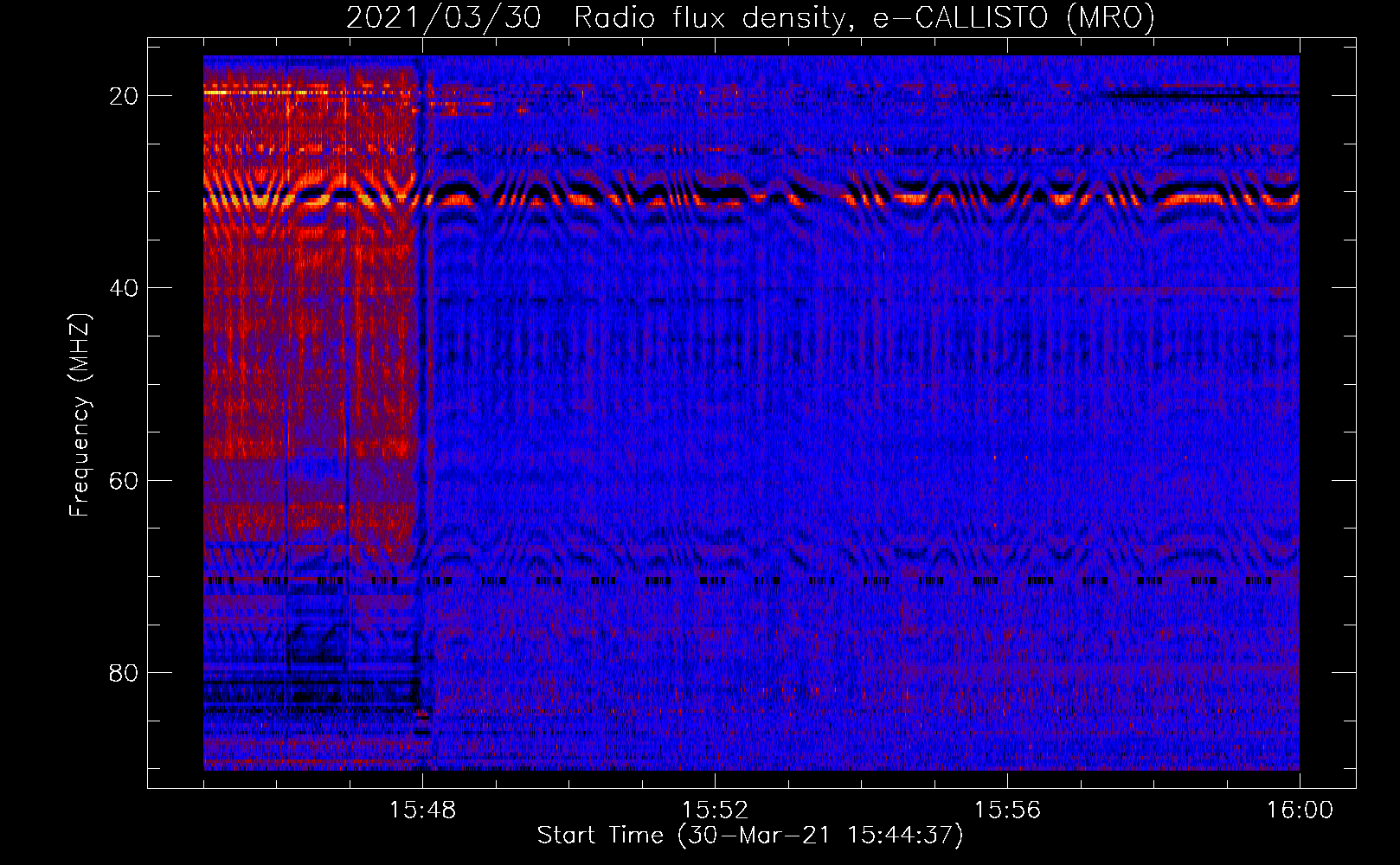Select the 'Frequency (MHZ)' y-axis label

point(80,414)
